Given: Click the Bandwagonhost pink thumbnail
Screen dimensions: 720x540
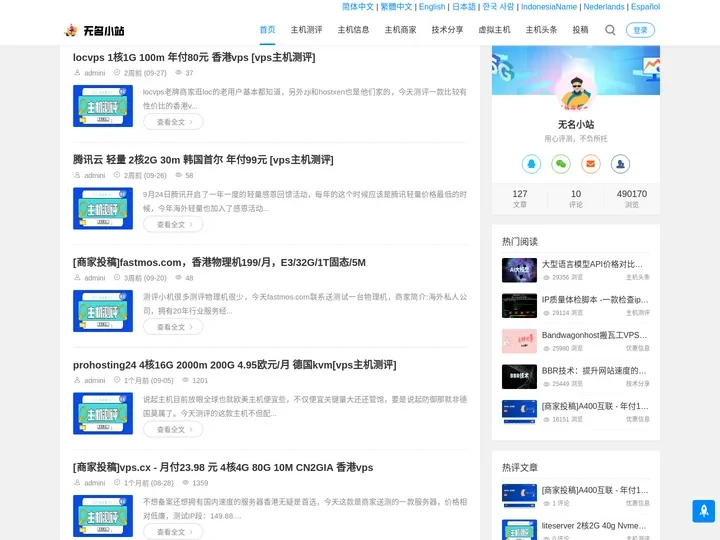Looking at the screenshot, I should pos(519,341).
